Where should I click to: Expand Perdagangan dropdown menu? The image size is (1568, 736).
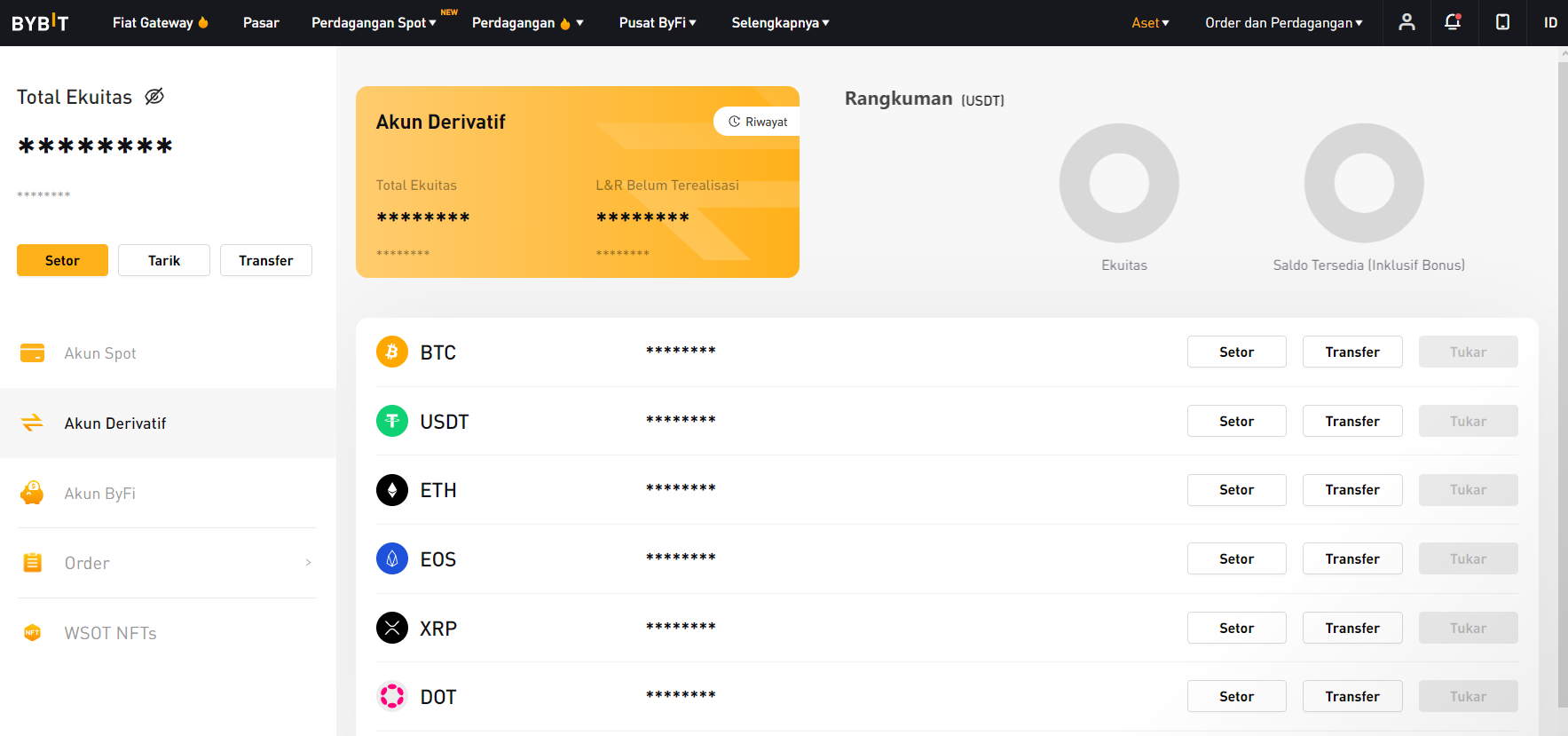pos(527,23)
